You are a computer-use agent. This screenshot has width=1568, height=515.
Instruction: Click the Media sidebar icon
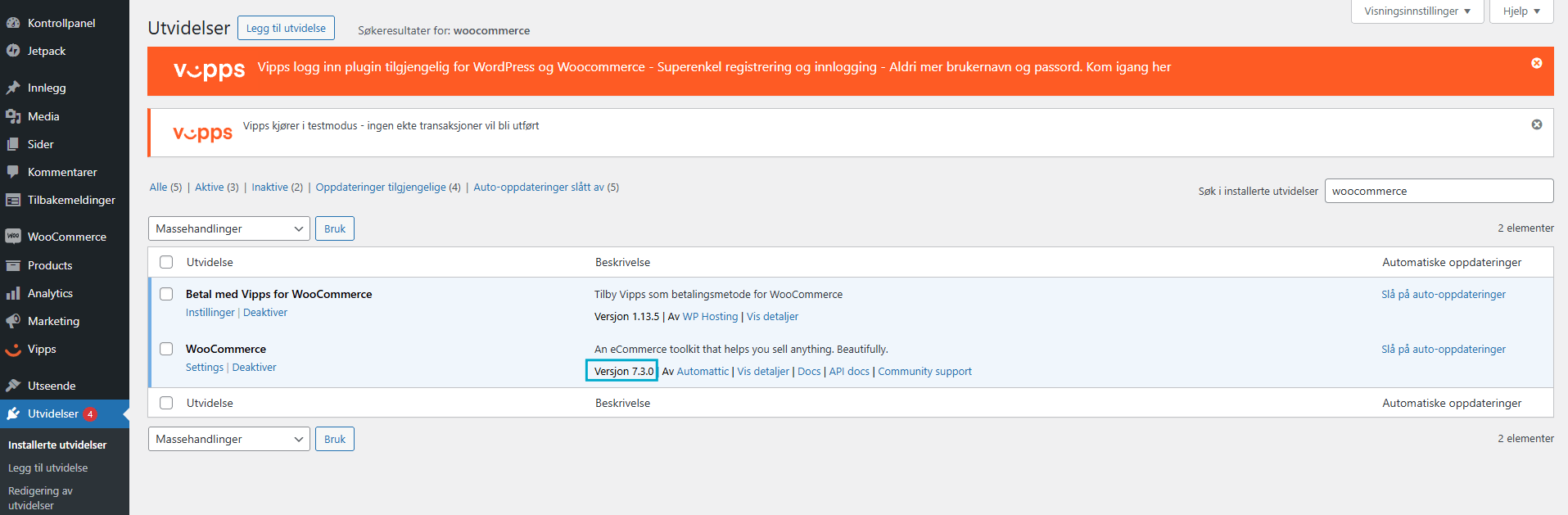[13, 116]
